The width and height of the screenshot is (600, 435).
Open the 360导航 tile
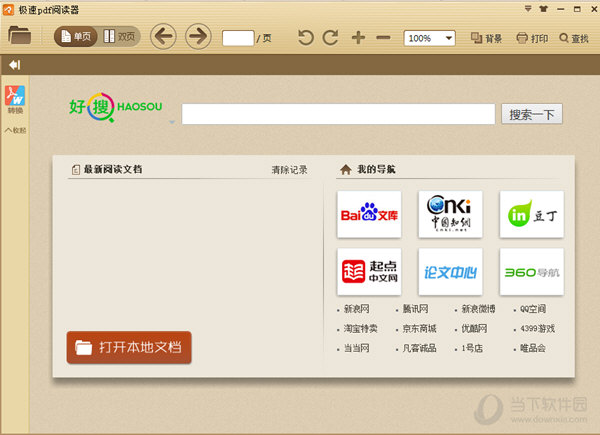[x=532, y=272]
